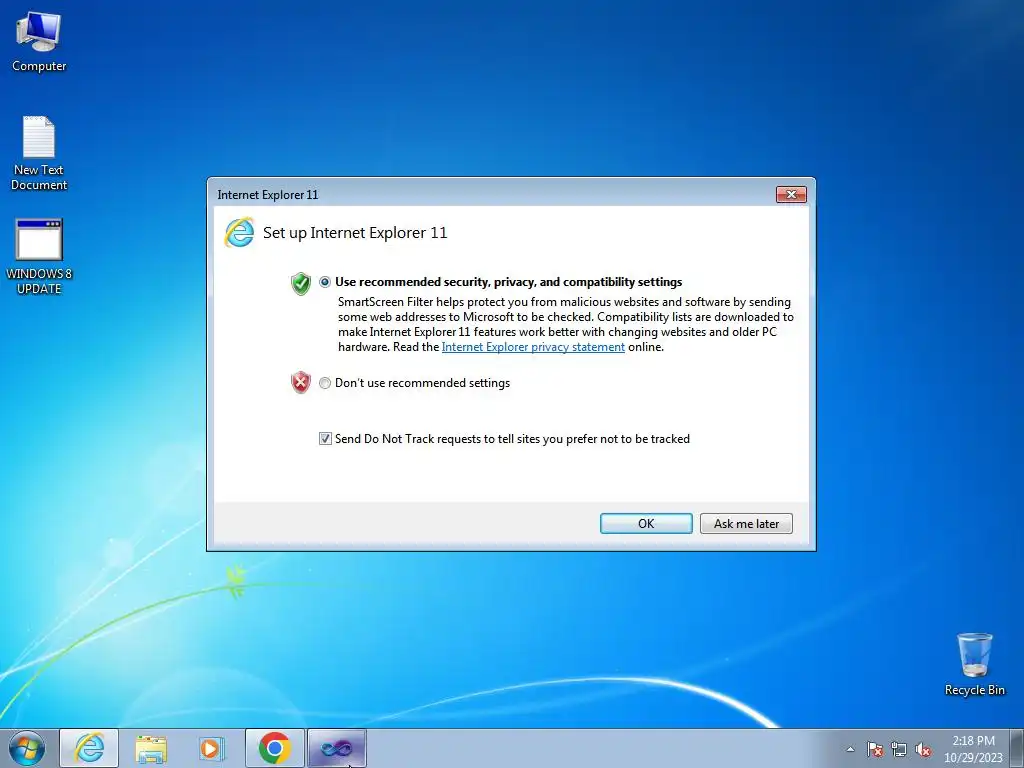Viewport: 1024px width, 768px height.
Task: Click the OK button
Action: (x=646, y=524)
